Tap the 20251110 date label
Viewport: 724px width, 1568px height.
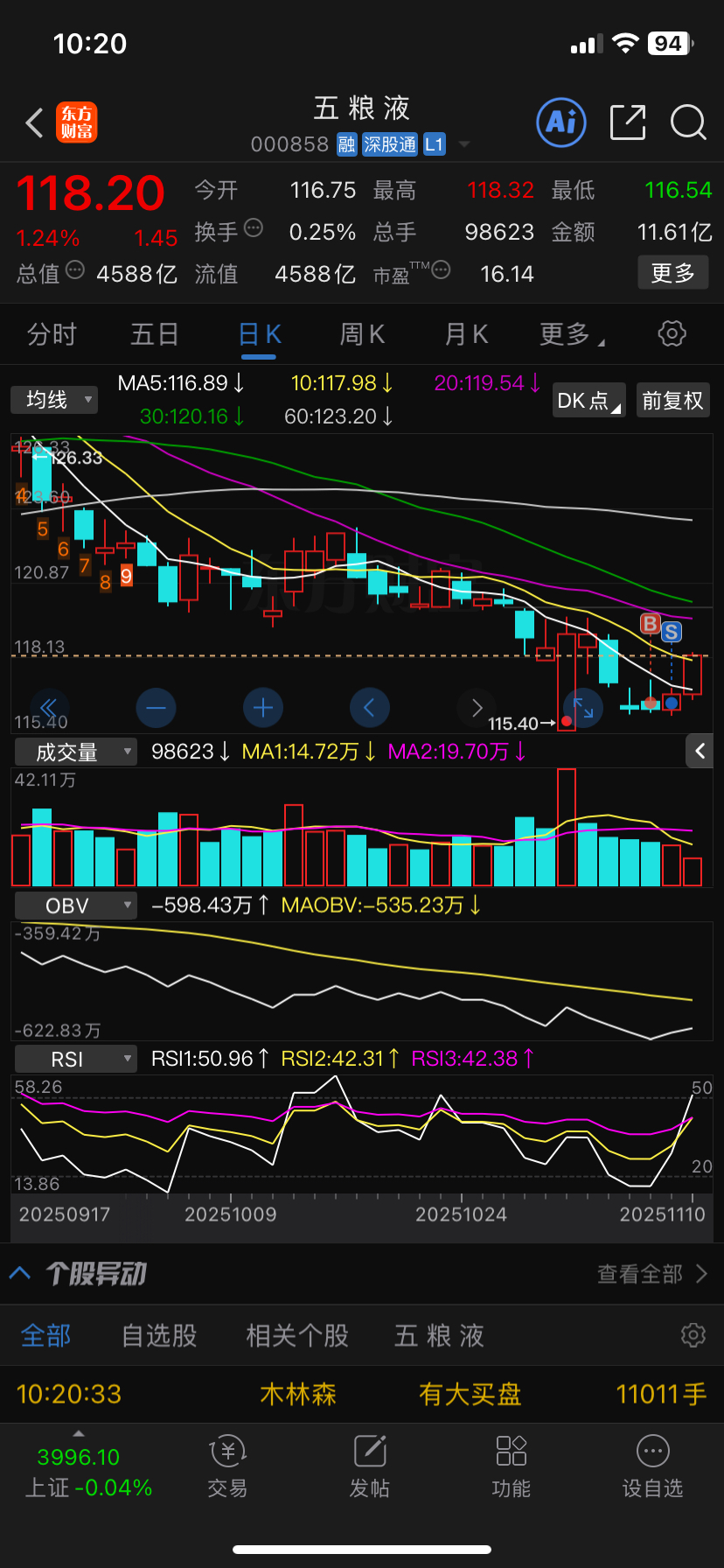coord(662,1214)
